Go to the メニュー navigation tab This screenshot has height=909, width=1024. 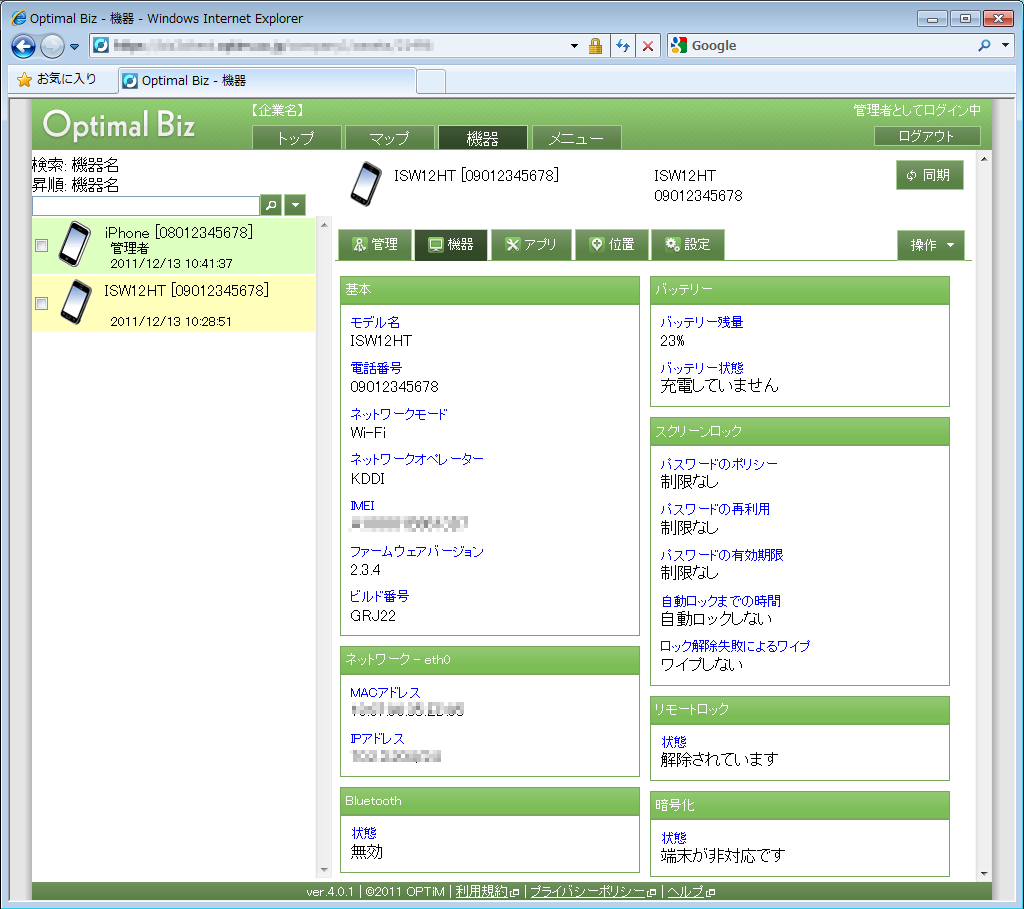coord(576,138)
